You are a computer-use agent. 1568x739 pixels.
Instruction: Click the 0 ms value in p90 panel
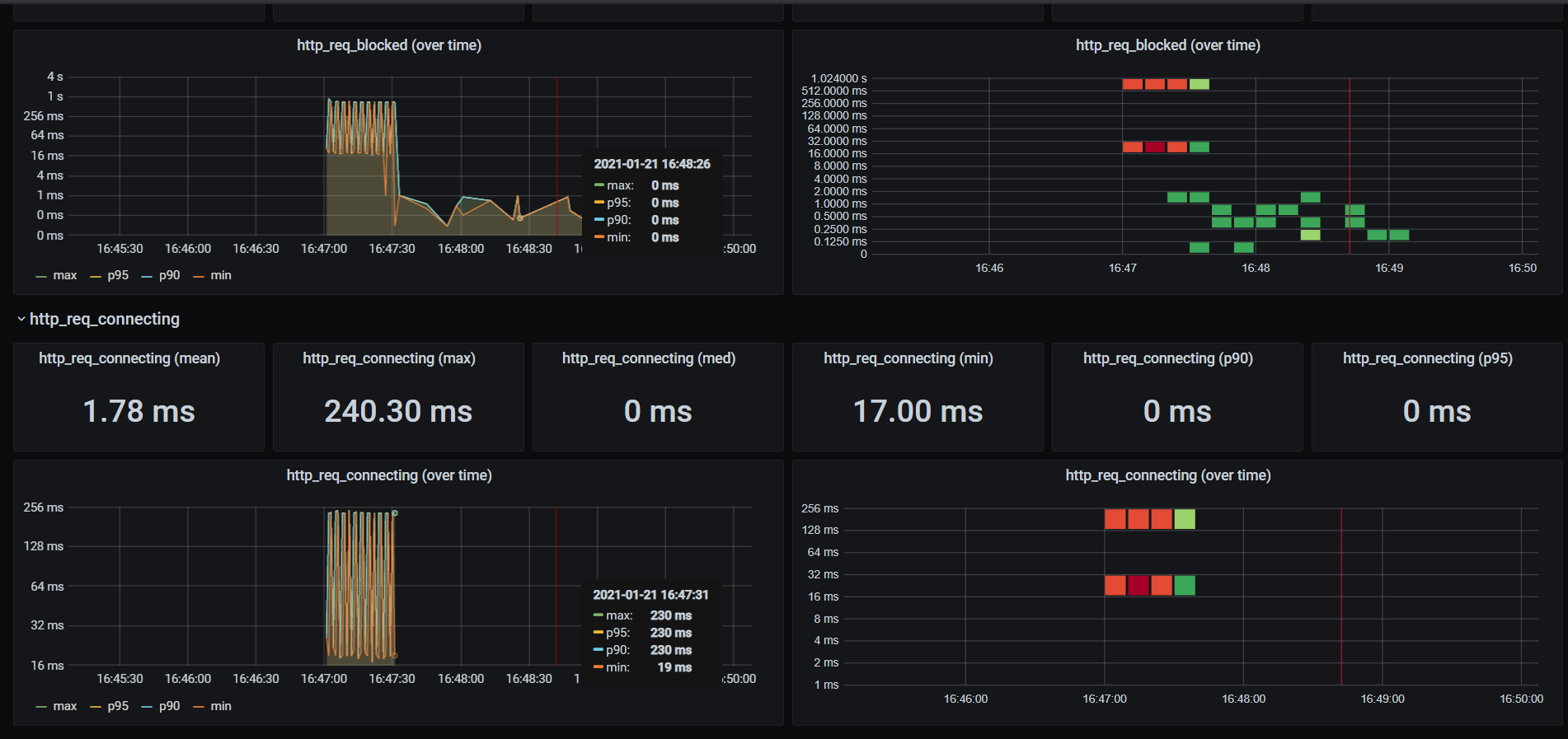pyautogui.click(x=1177, y=411)
